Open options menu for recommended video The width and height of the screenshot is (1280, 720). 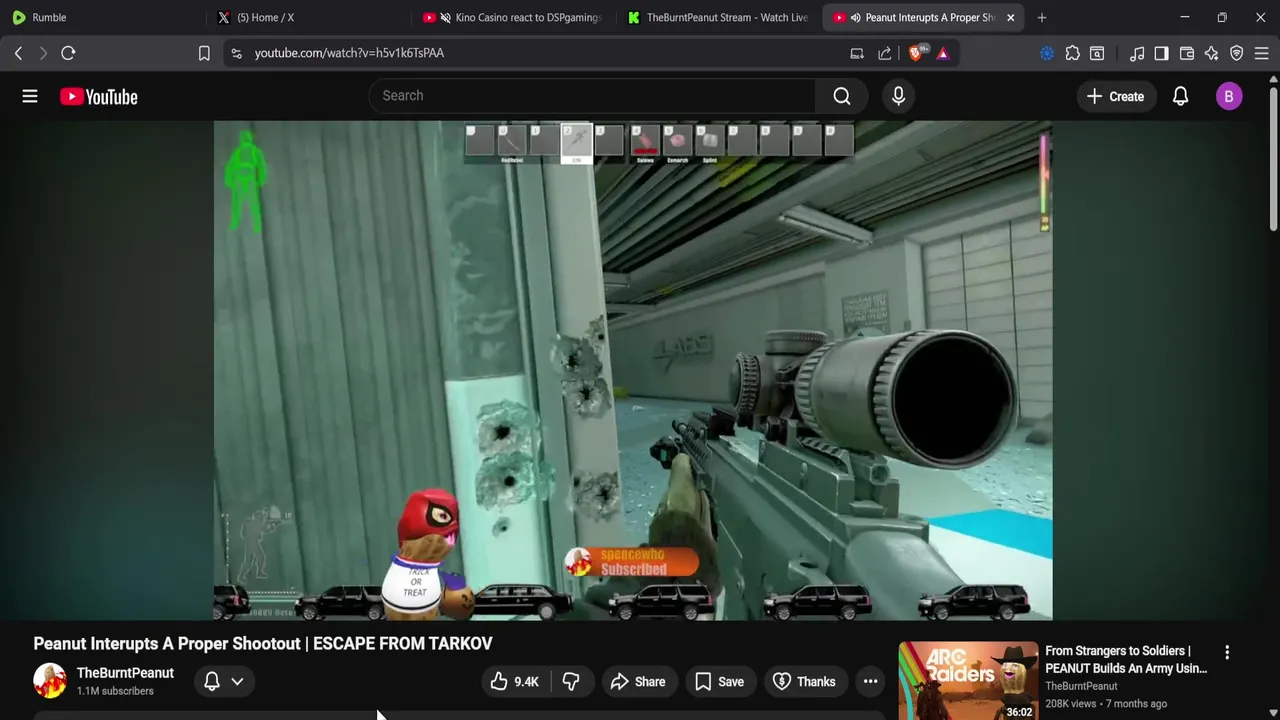pyautogui.click(x=1227, y=652)
